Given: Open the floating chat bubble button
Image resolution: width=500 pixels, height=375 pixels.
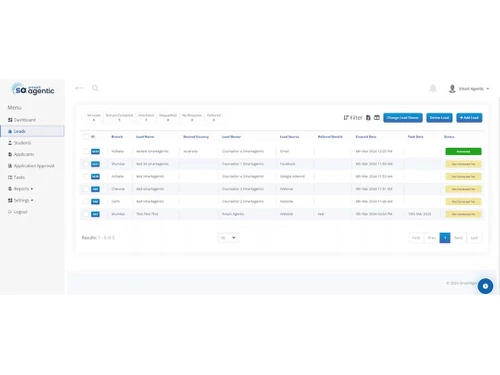Looking at the screenshot, I should [x=485, y=286].
